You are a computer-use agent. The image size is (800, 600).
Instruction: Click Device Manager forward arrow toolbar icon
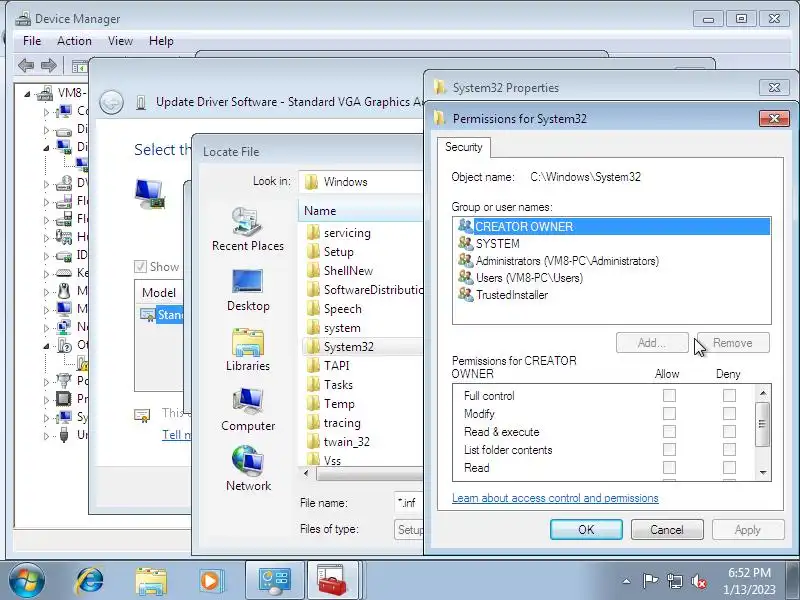(x=48, y=65)
